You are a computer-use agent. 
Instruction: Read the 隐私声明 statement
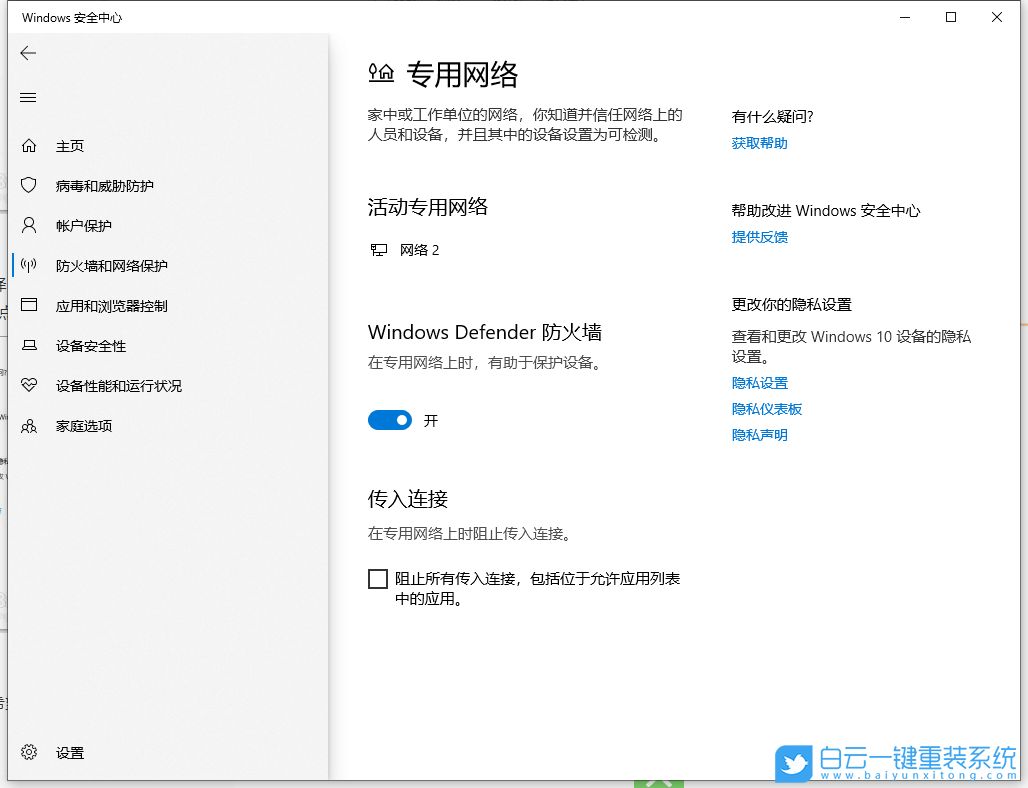[758, 434]
